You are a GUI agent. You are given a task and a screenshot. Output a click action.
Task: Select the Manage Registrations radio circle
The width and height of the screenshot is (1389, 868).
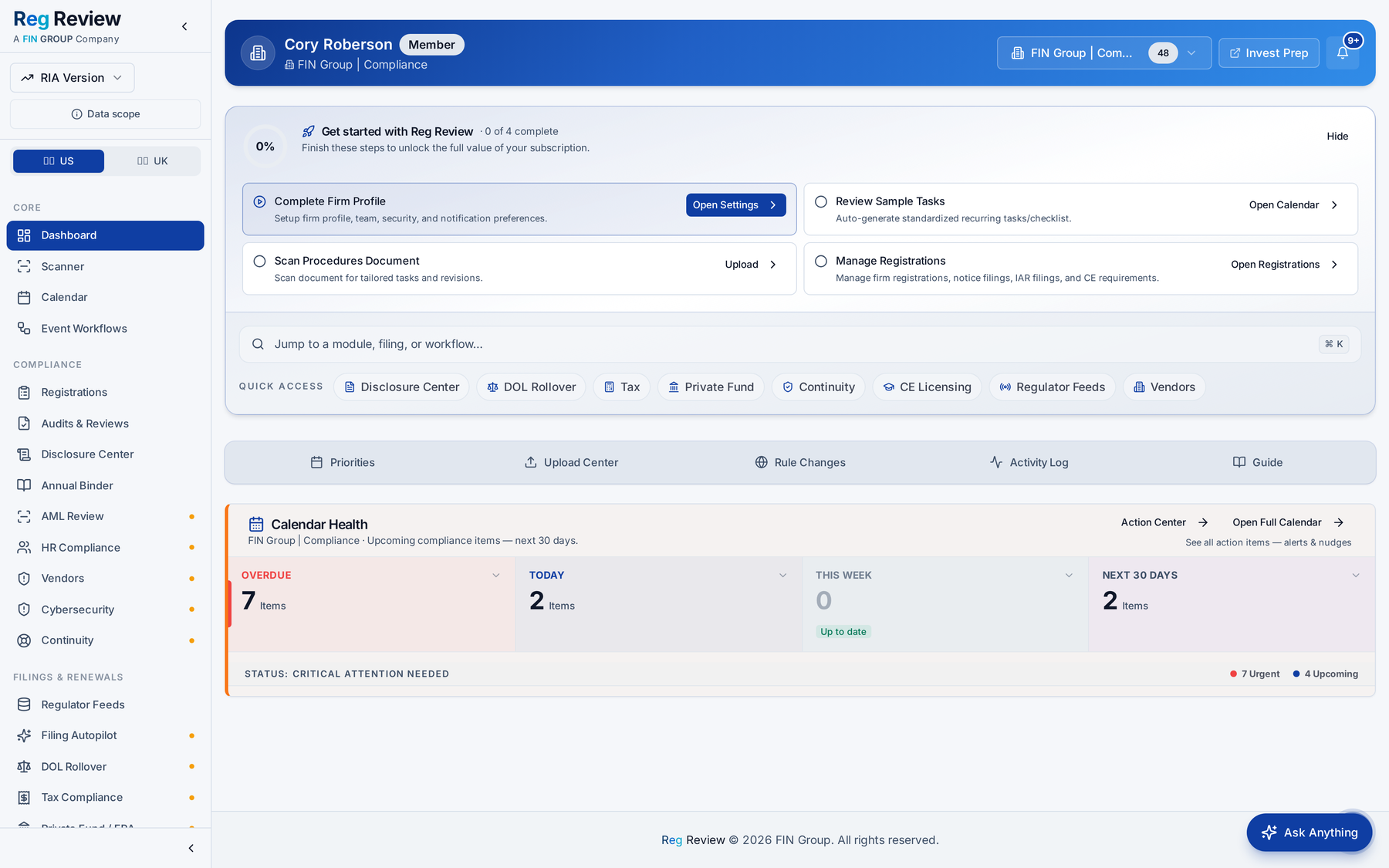point(821,262)
